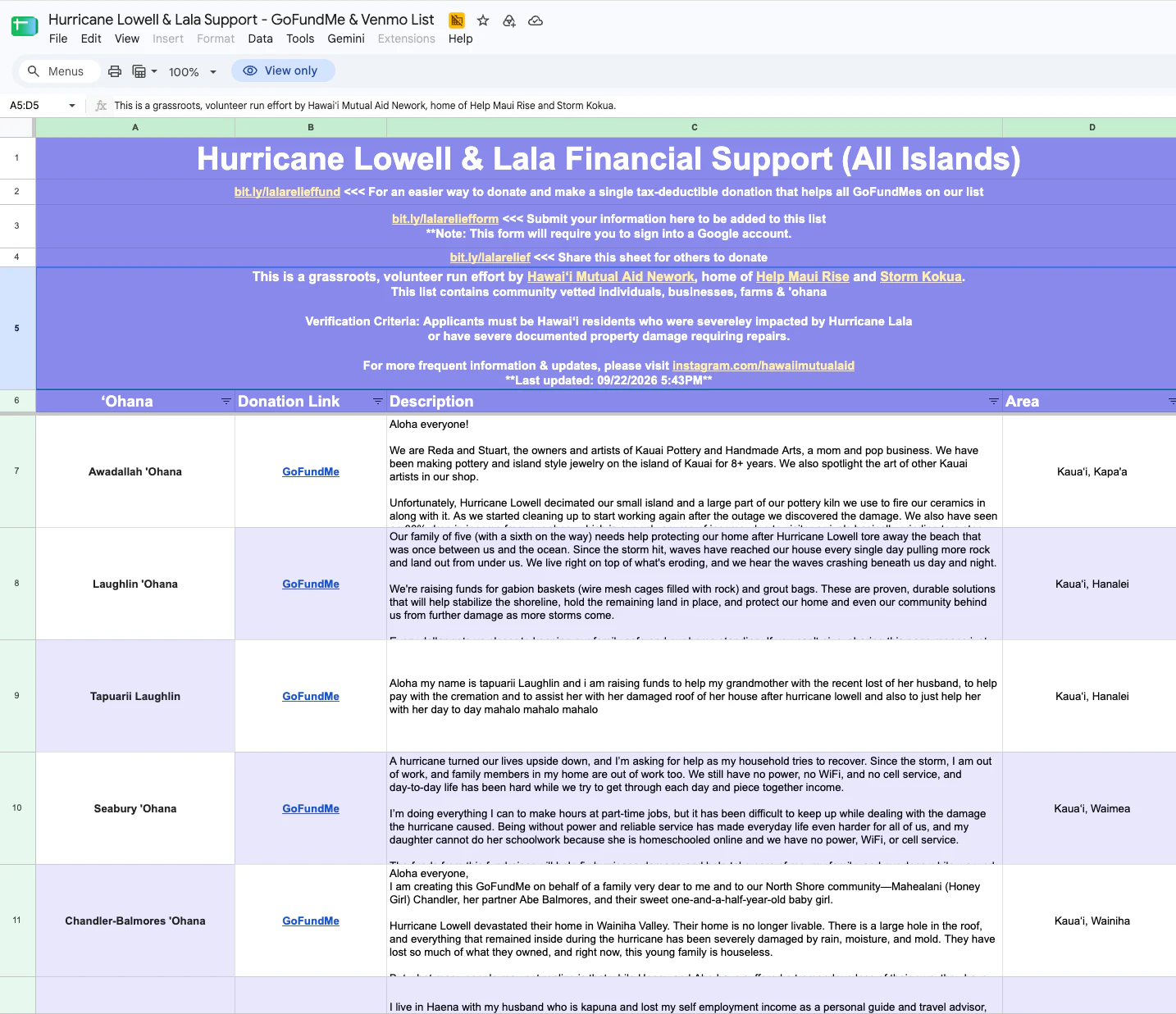The height and width of the screenshot is (1014, 1176).
Task: Follow the bit.ly/lalareliefform link
Action: [445, 219]
